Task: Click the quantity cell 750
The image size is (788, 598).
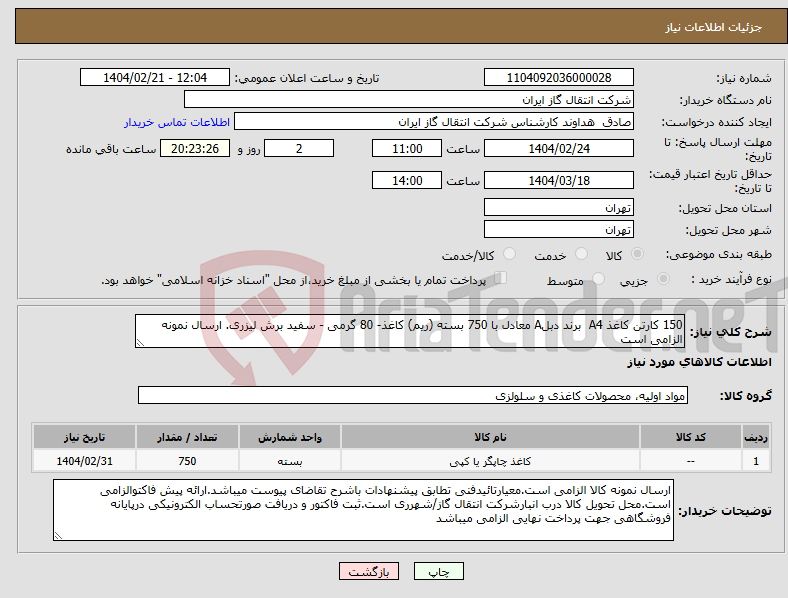Action: [187, 461]
